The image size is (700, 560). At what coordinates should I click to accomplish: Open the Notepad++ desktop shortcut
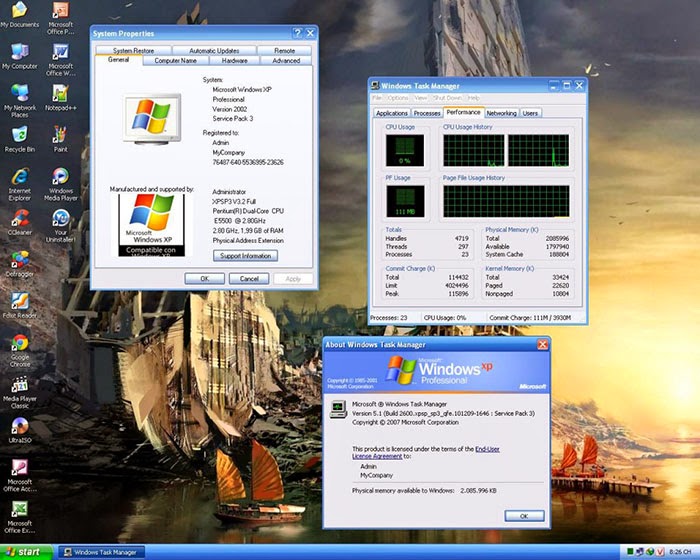(x=60, y=93)
